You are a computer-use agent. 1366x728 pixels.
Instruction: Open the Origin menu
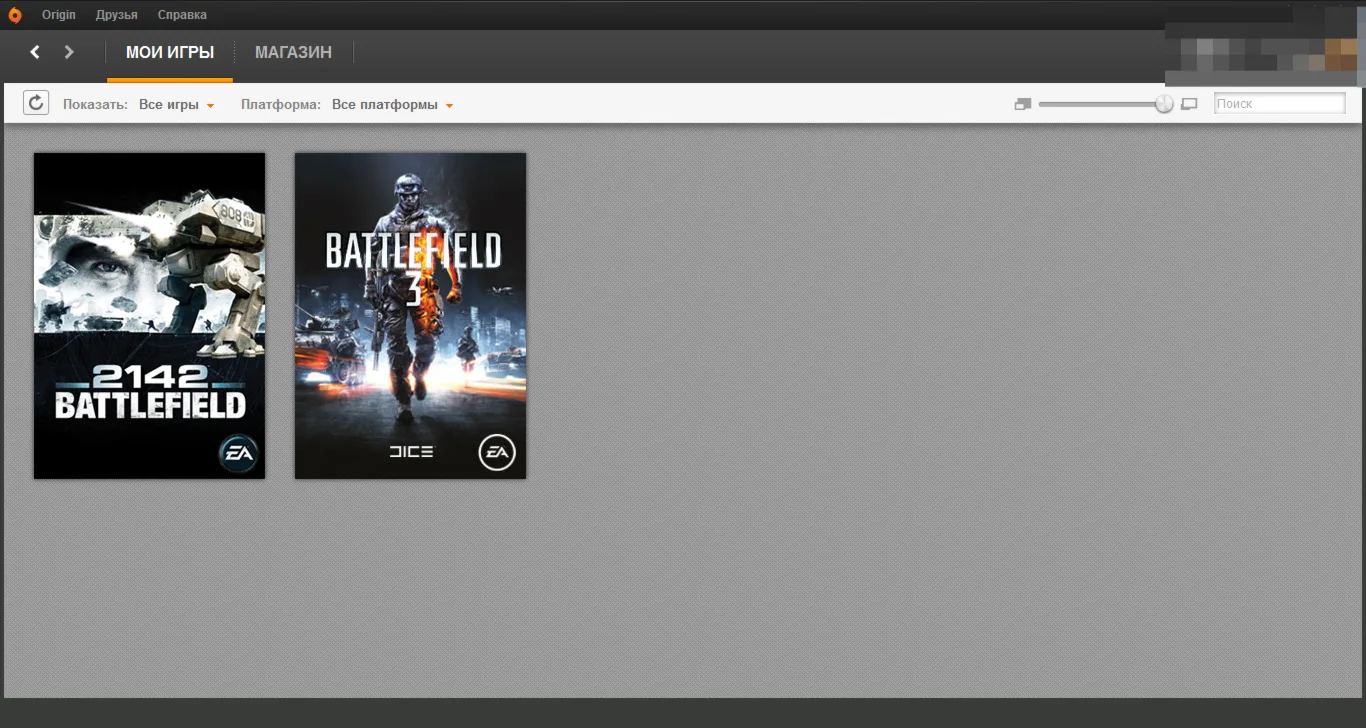point(58,14)
